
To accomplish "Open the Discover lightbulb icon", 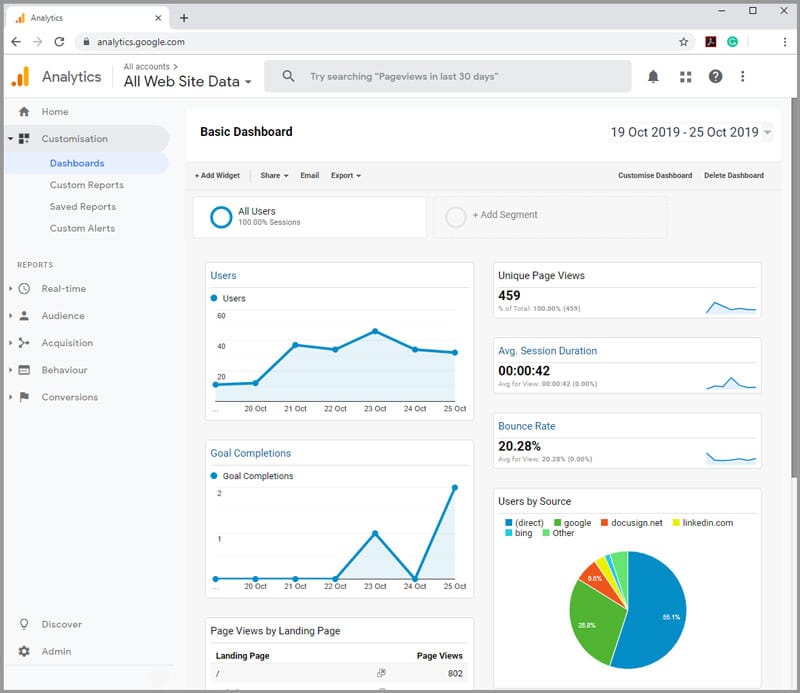I will point(24,624).
